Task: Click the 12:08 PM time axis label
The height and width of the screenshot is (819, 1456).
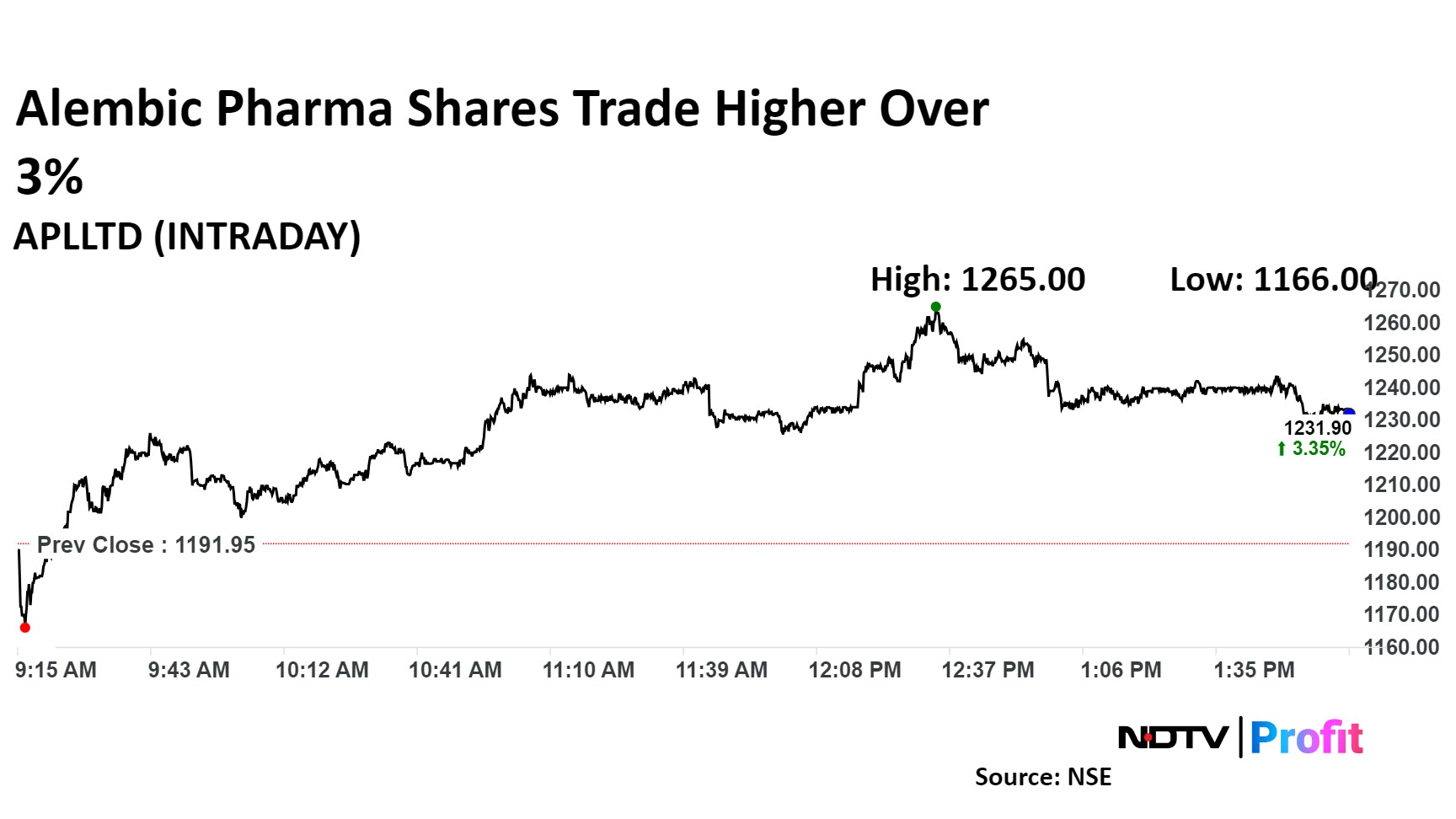Action: click(x=854, y=671)
